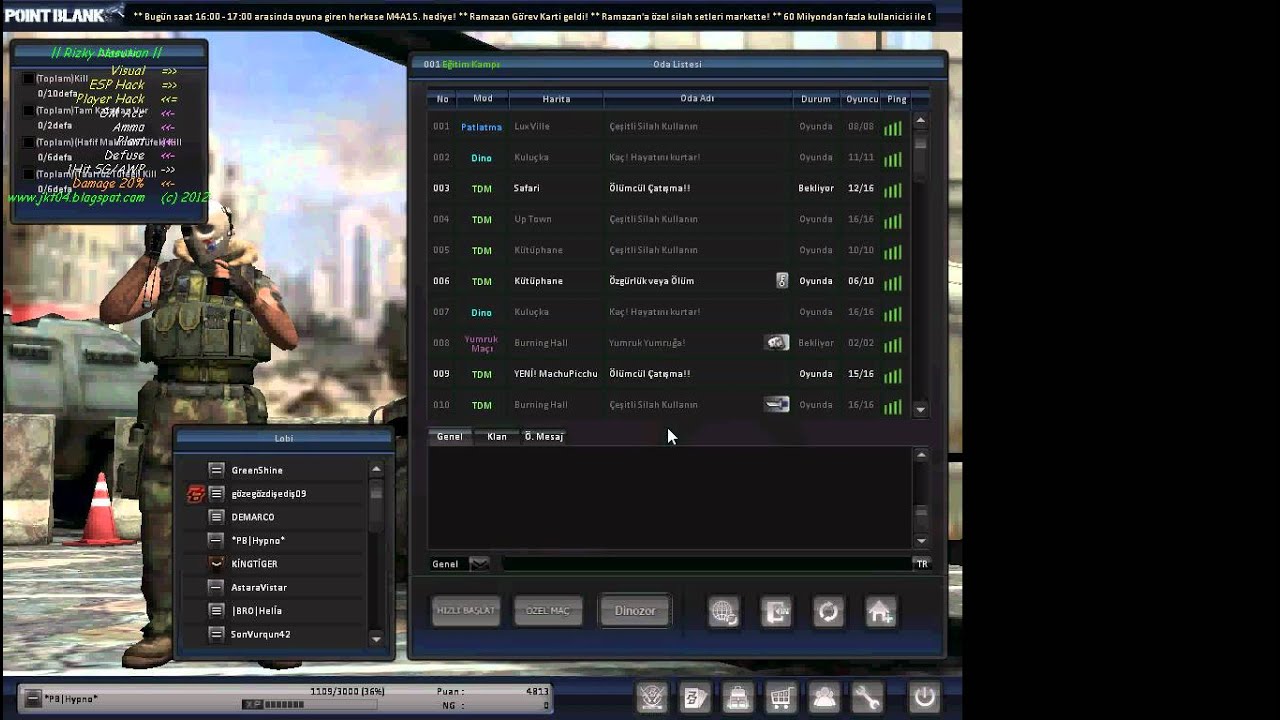Click the ÖZEL MAÇ button
The image size is (1280, 720).
548,611
